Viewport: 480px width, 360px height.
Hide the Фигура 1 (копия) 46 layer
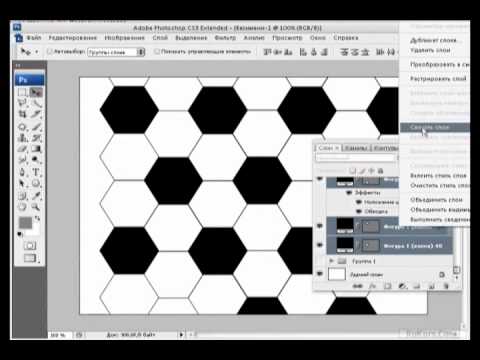(x=320, y=245)
